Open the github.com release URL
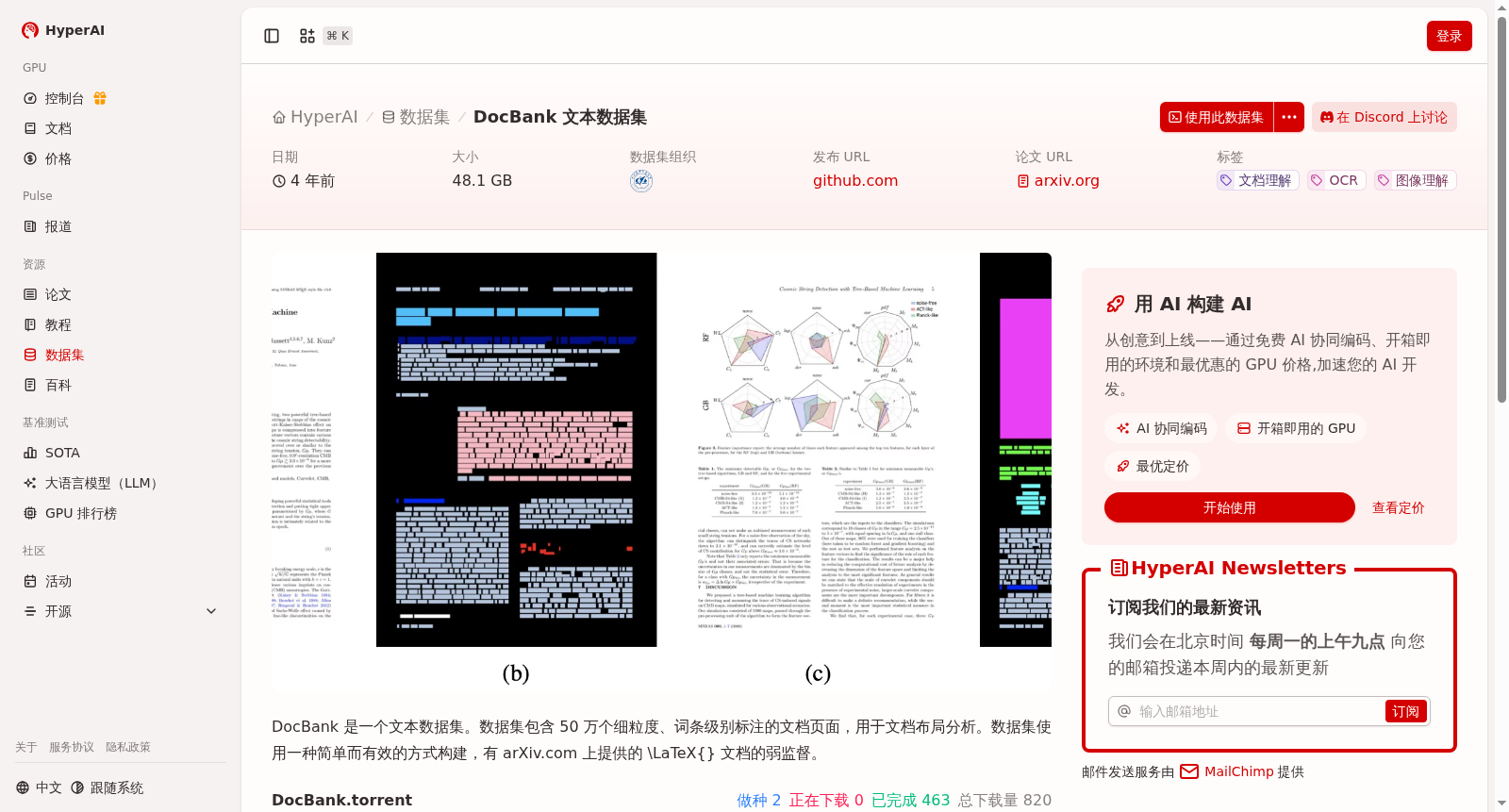 [855, 181]
